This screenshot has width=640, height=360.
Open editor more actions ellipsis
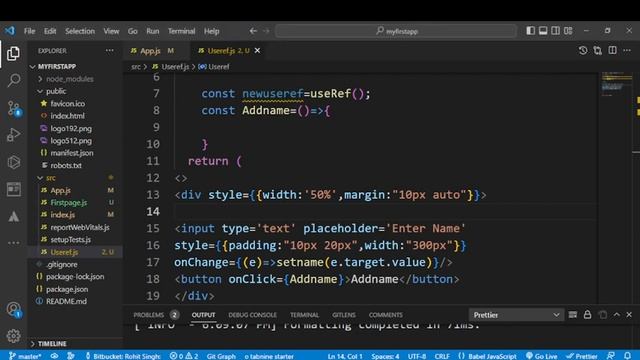[627, 50]
